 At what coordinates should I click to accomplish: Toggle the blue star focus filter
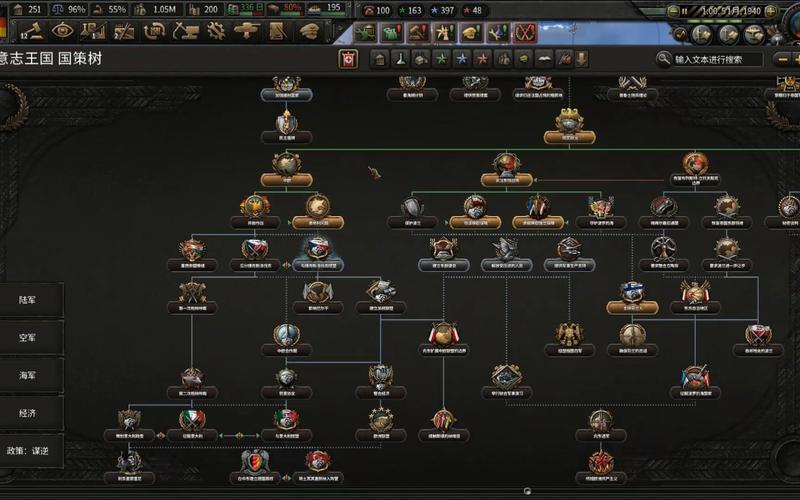point(462,60)
